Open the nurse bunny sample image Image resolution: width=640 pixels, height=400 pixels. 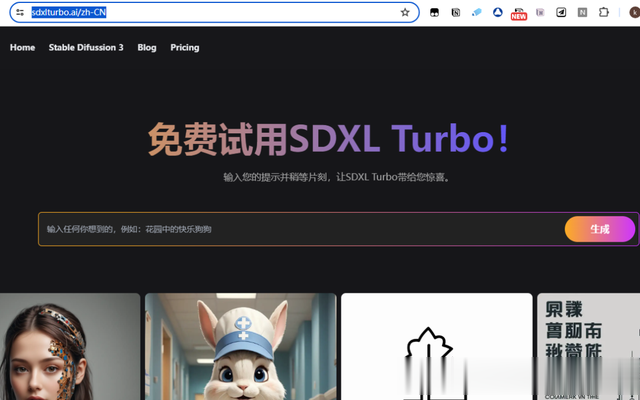241,347
